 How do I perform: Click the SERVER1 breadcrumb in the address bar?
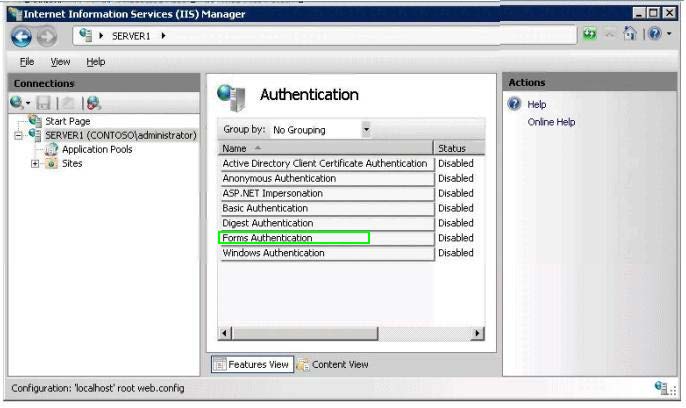pos(131,36)
